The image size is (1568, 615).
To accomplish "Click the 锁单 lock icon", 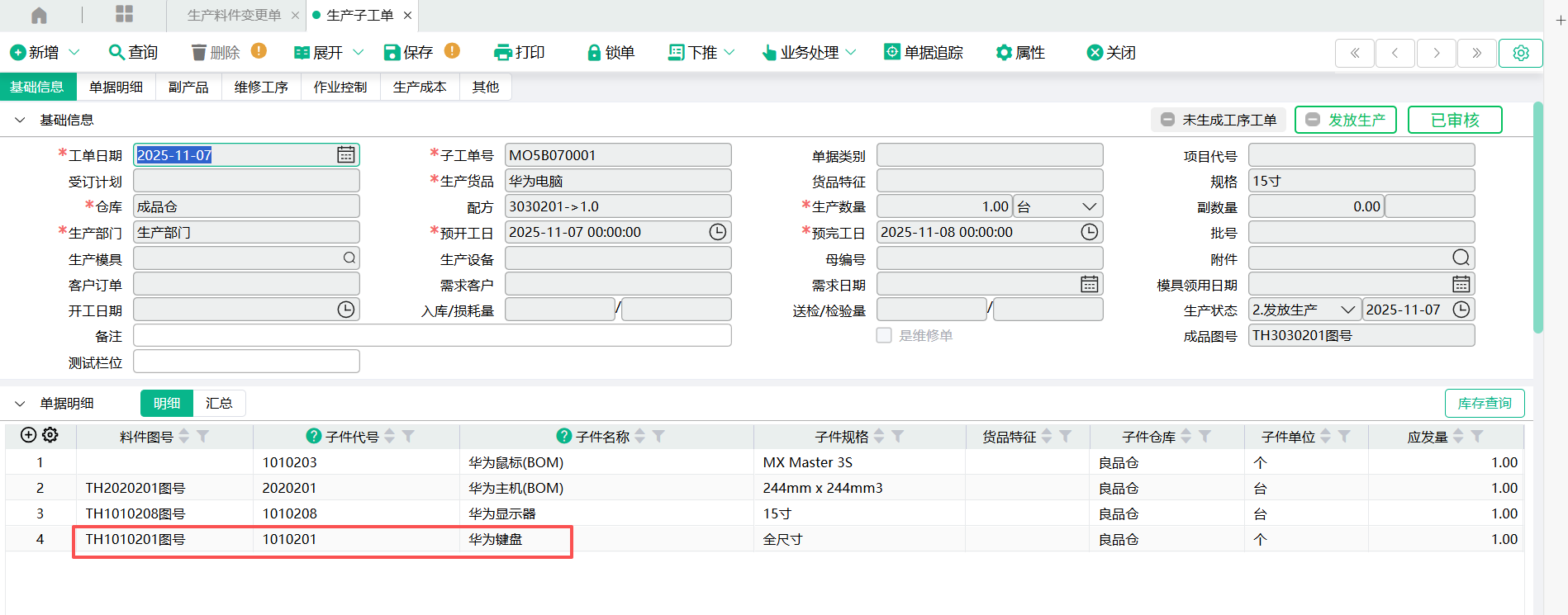I will [x=593, y=53].
